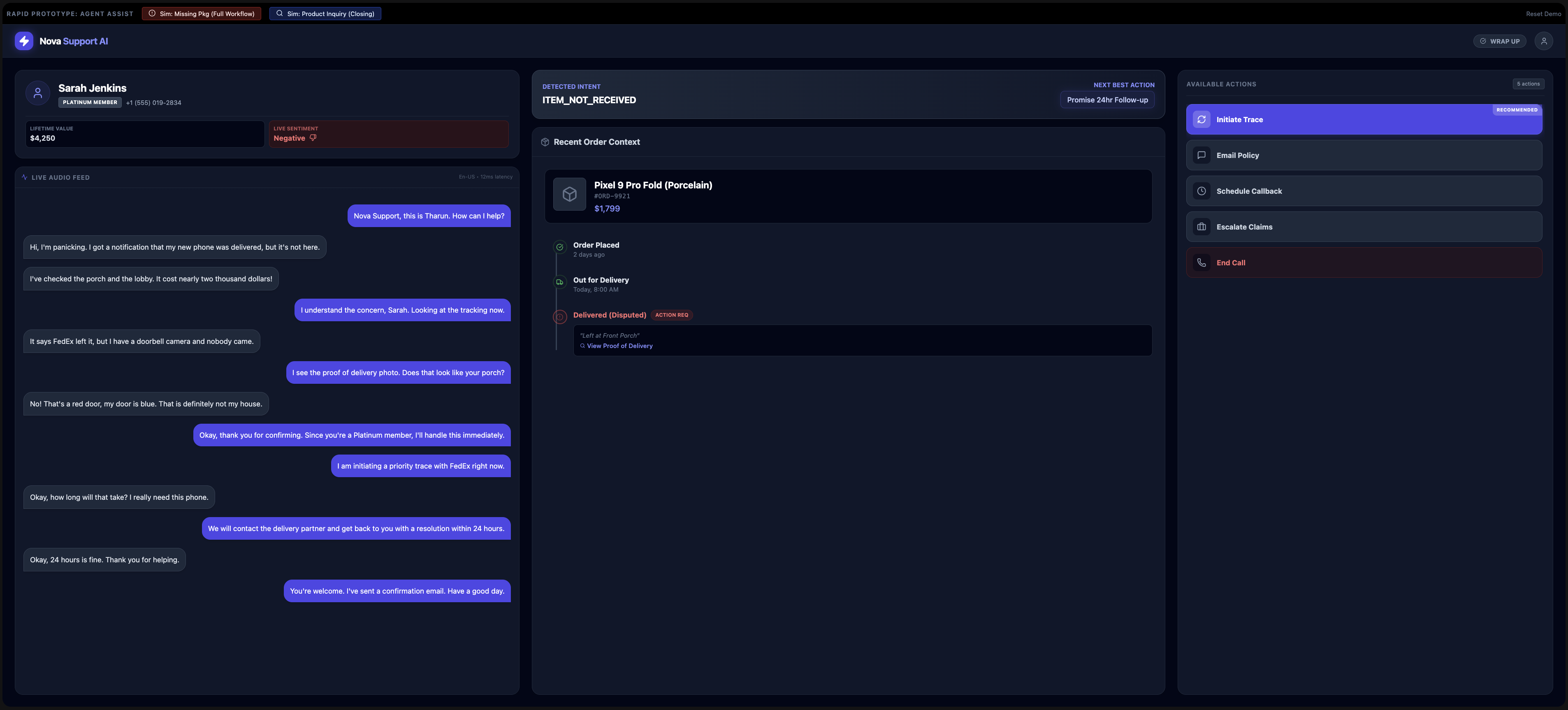Click the 5 actions count badge
The width and height of the screenshot is (1568, 710).
[x=1528, y=84]
